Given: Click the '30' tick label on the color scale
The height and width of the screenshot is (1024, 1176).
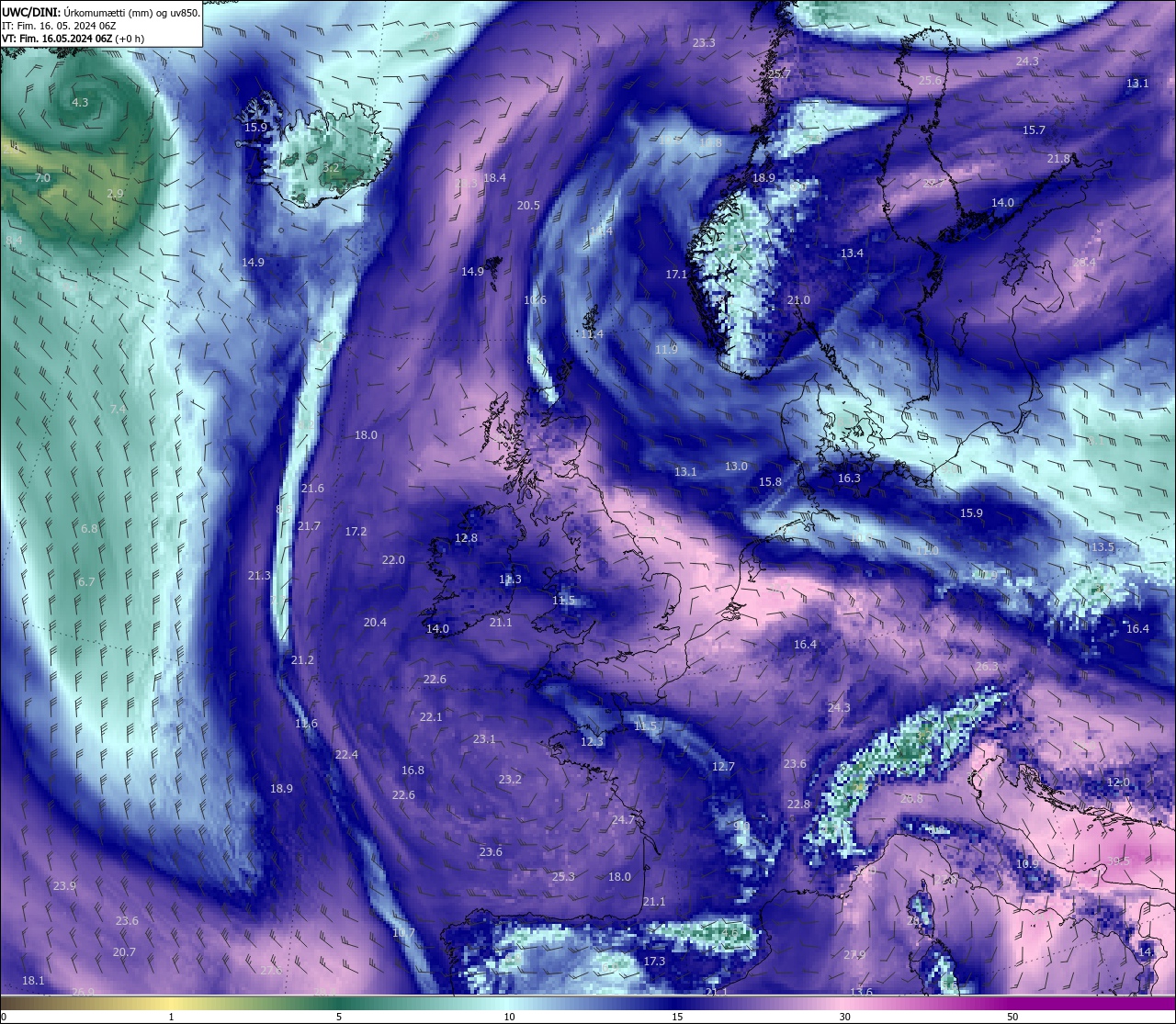Looking at the screenshot, I should [844, 1017].
